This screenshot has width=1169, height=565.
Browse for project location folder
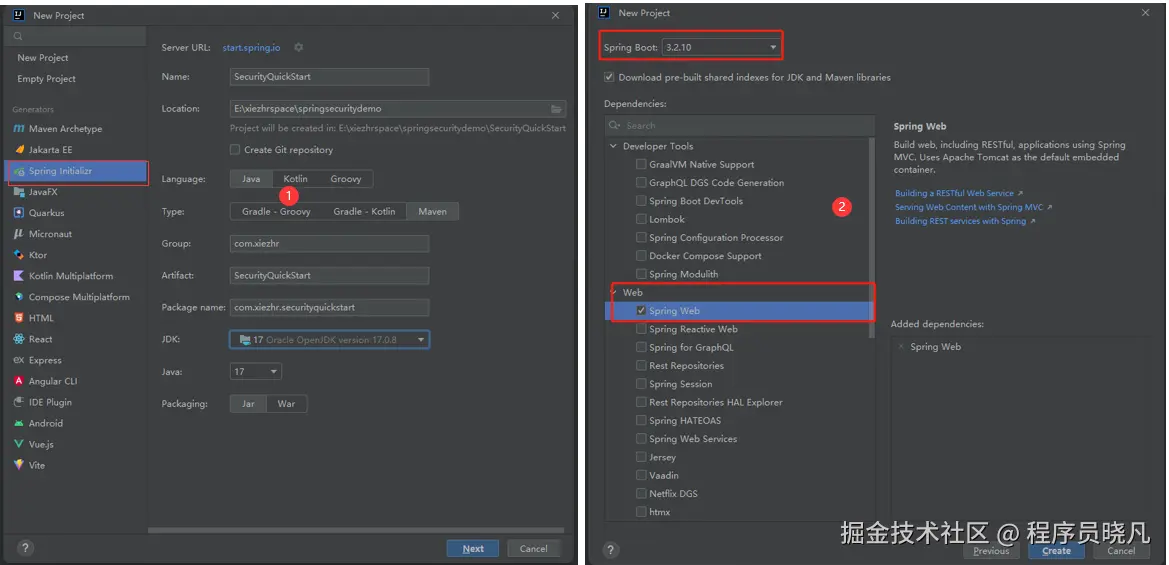click(556, 109)
